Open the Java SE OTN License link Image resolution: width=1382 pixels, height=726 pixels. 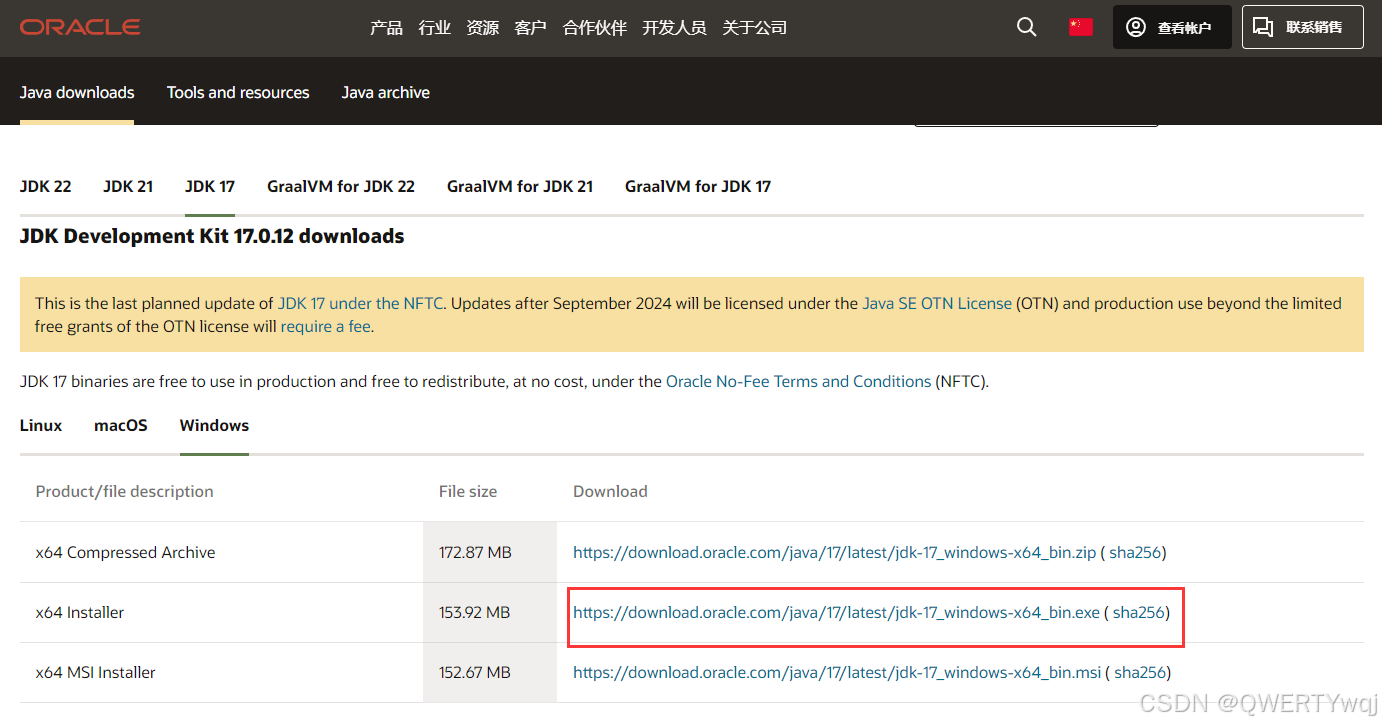click(937, 303)
